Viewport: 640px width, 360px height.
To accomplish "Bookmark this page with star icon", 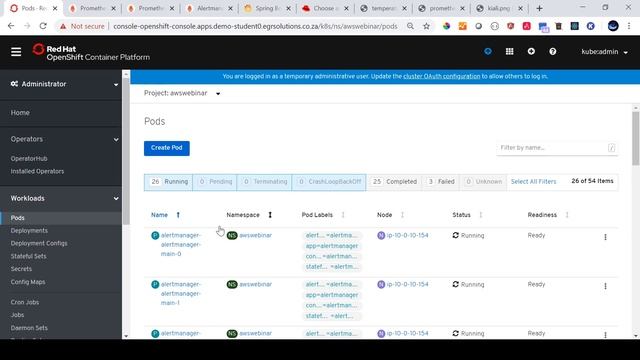I will coord(427,26).
